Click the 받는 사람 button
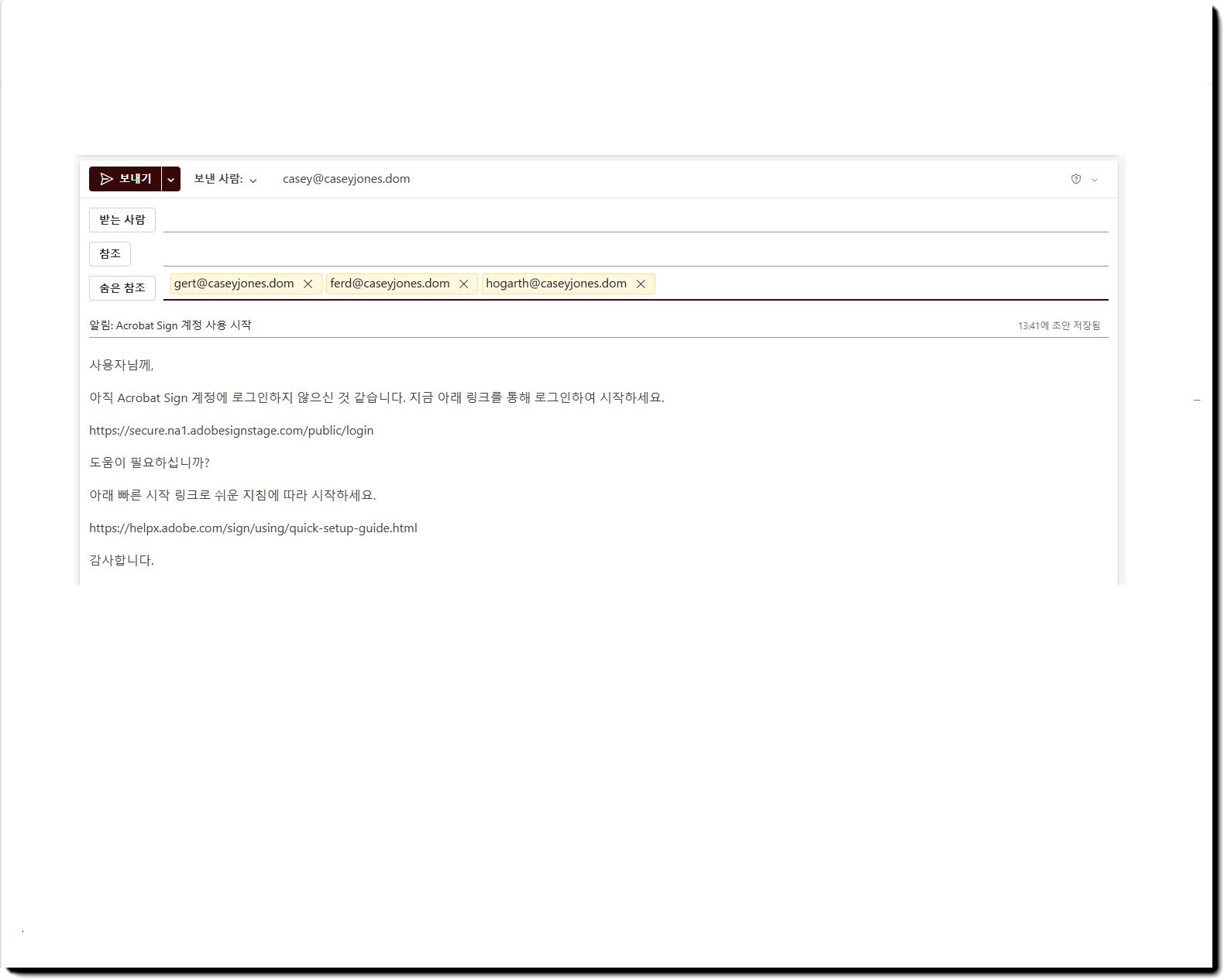The width and height of the screenshot is (1224, 980). click(x=122, y=220)
